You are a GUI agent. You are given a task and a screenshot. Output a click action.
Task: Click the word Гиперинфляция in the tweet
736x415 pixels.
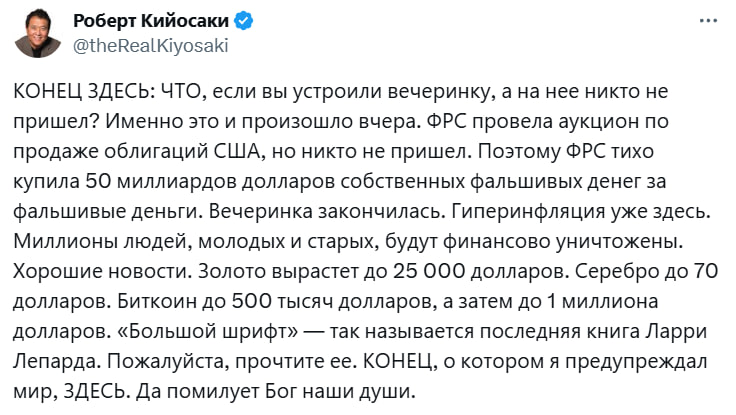coord(528,212)
